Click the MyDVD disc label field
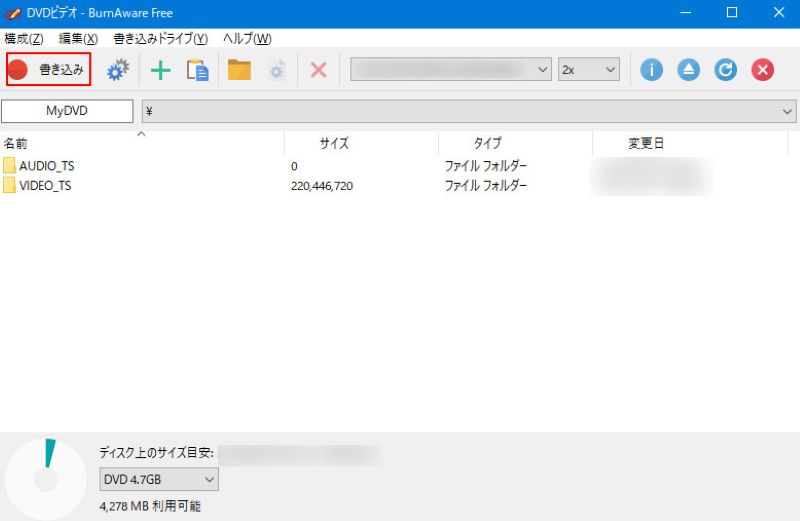The height and width of the screenshot is (521, 800). 67,111
